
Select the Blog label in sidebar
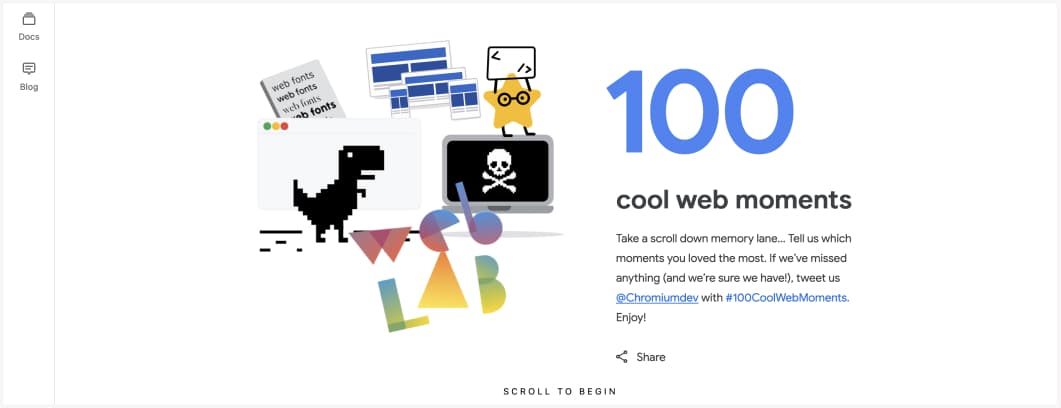pos(28,87)
